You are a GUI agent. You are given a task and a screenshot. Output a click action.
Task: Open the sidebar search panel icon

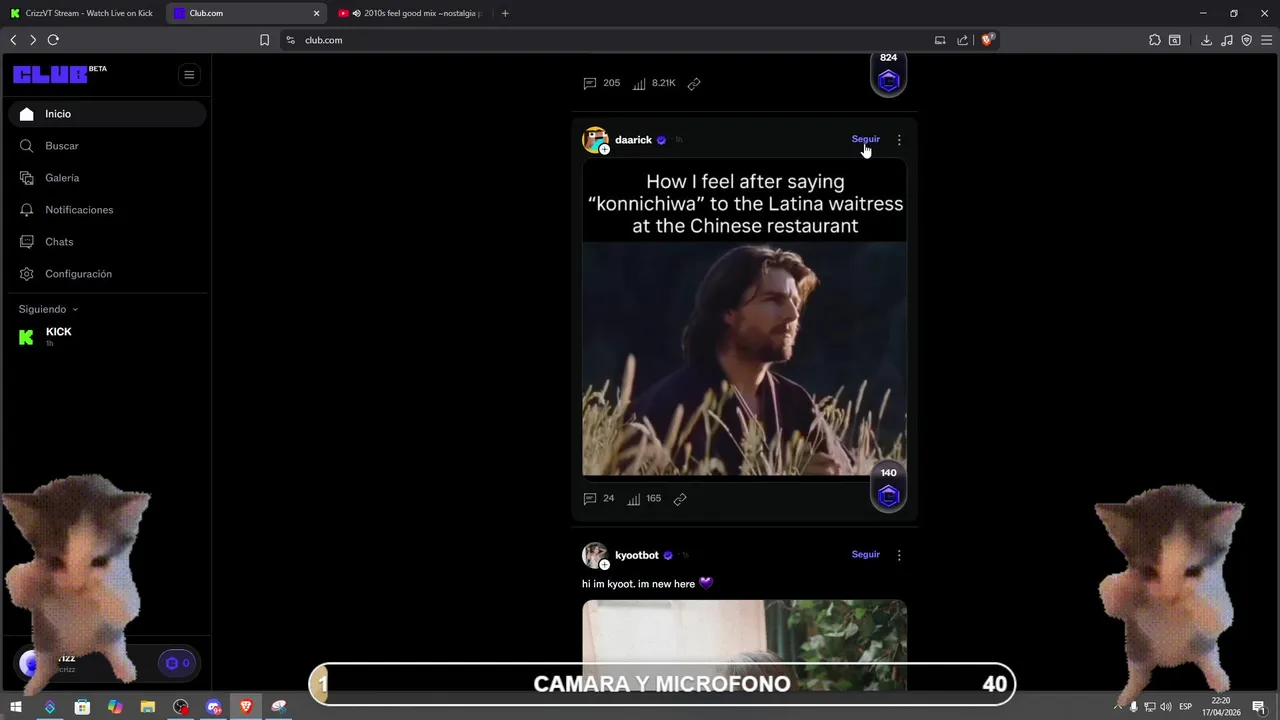[x=1175, y=40]
